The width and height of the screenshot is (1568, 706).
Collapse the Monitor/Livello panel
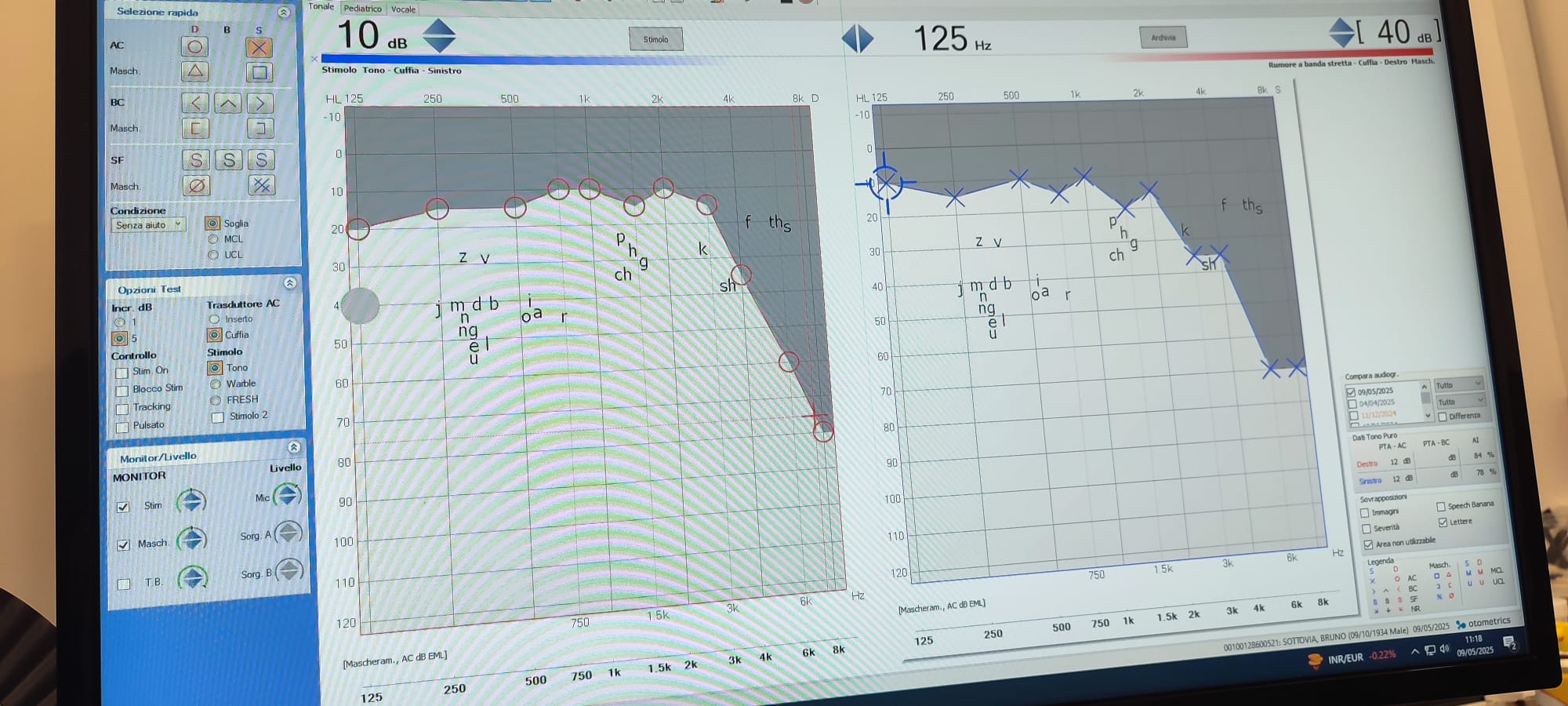pos(294,448)
